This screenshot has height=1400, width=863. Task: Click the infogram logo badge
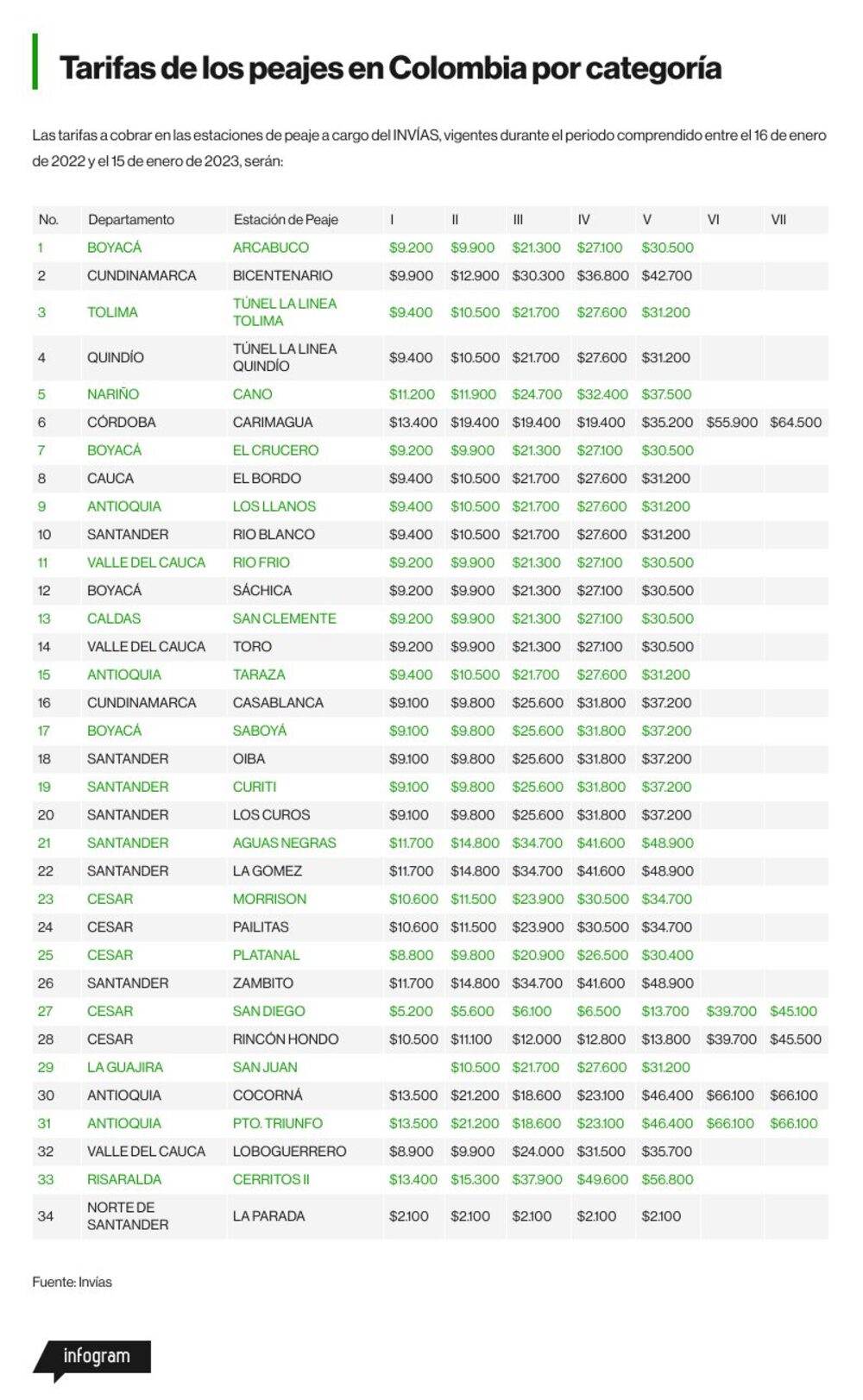(93, 1359)
